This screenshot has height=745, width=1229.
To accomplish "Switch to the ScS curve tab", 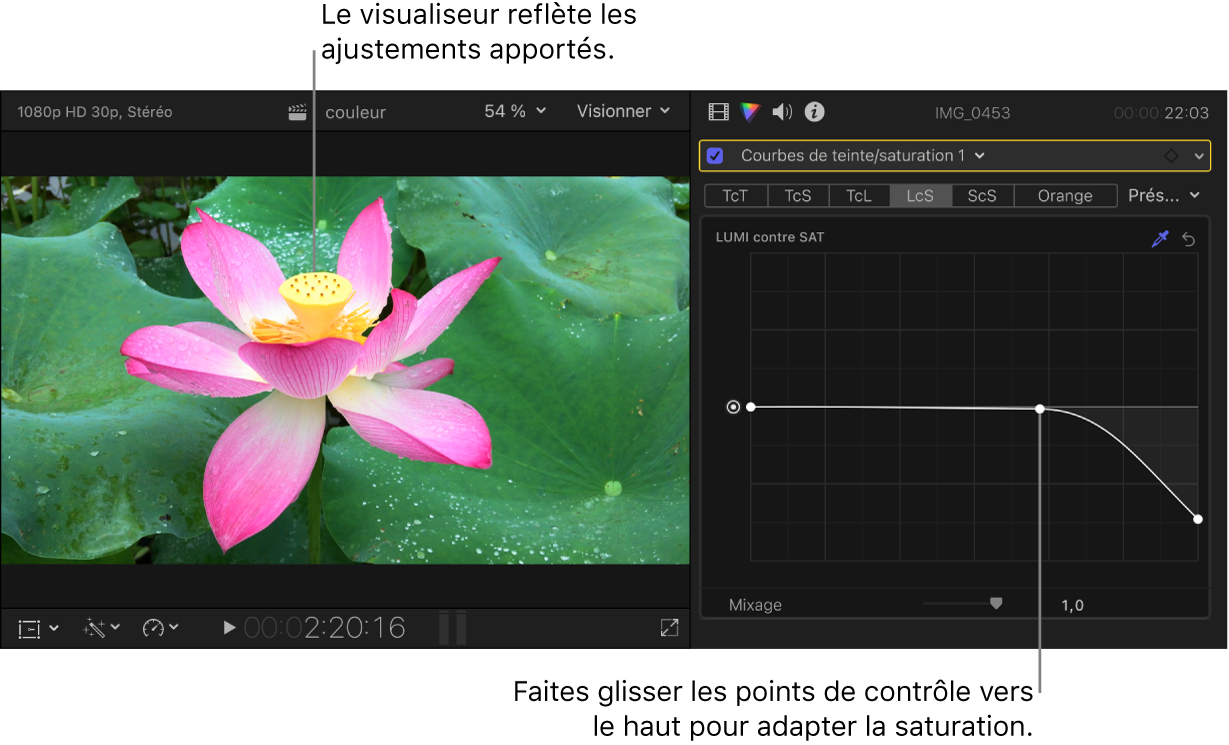I will tap(982, 196).
